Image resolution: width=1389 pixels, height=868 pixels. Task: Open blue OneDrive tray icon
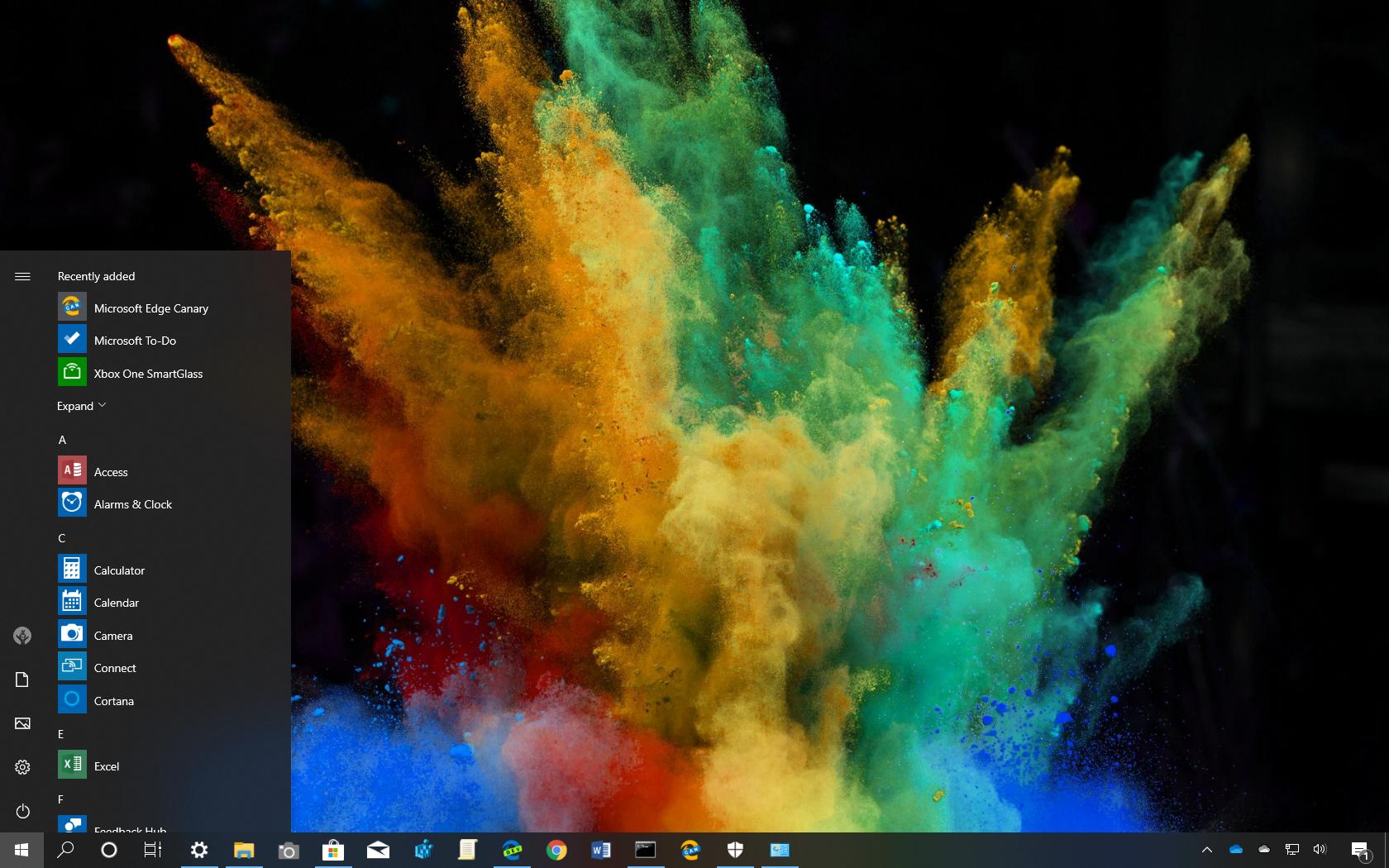[1236, 850]
